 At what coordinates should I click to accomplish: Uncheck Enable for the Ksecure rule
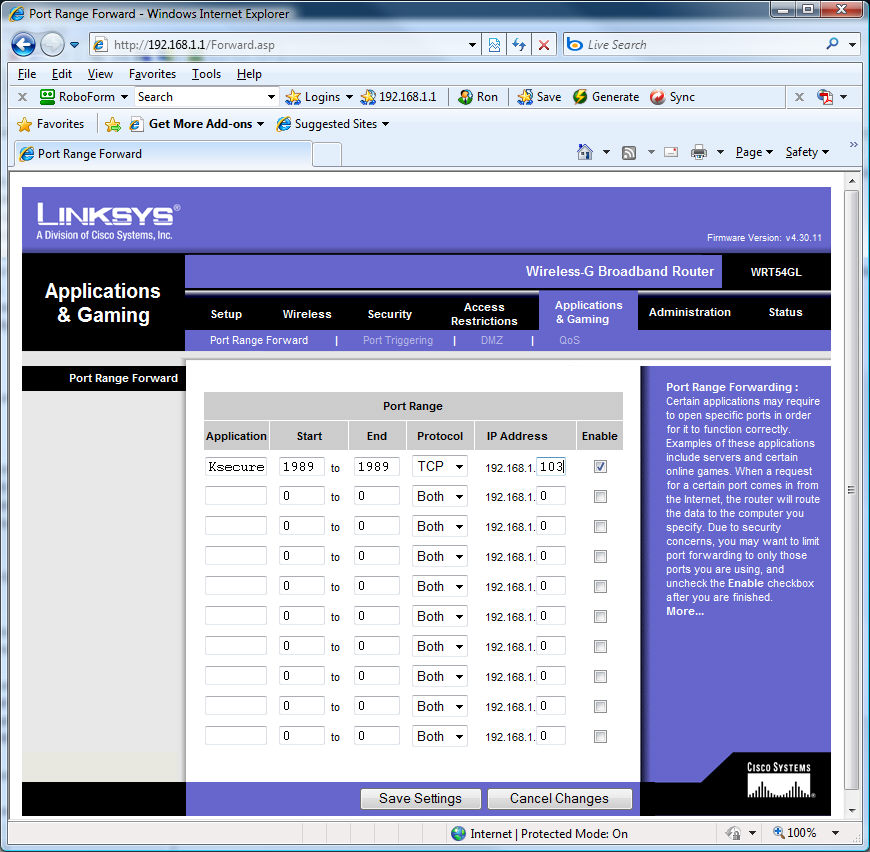pyautogui.click(x=600, y=466)
